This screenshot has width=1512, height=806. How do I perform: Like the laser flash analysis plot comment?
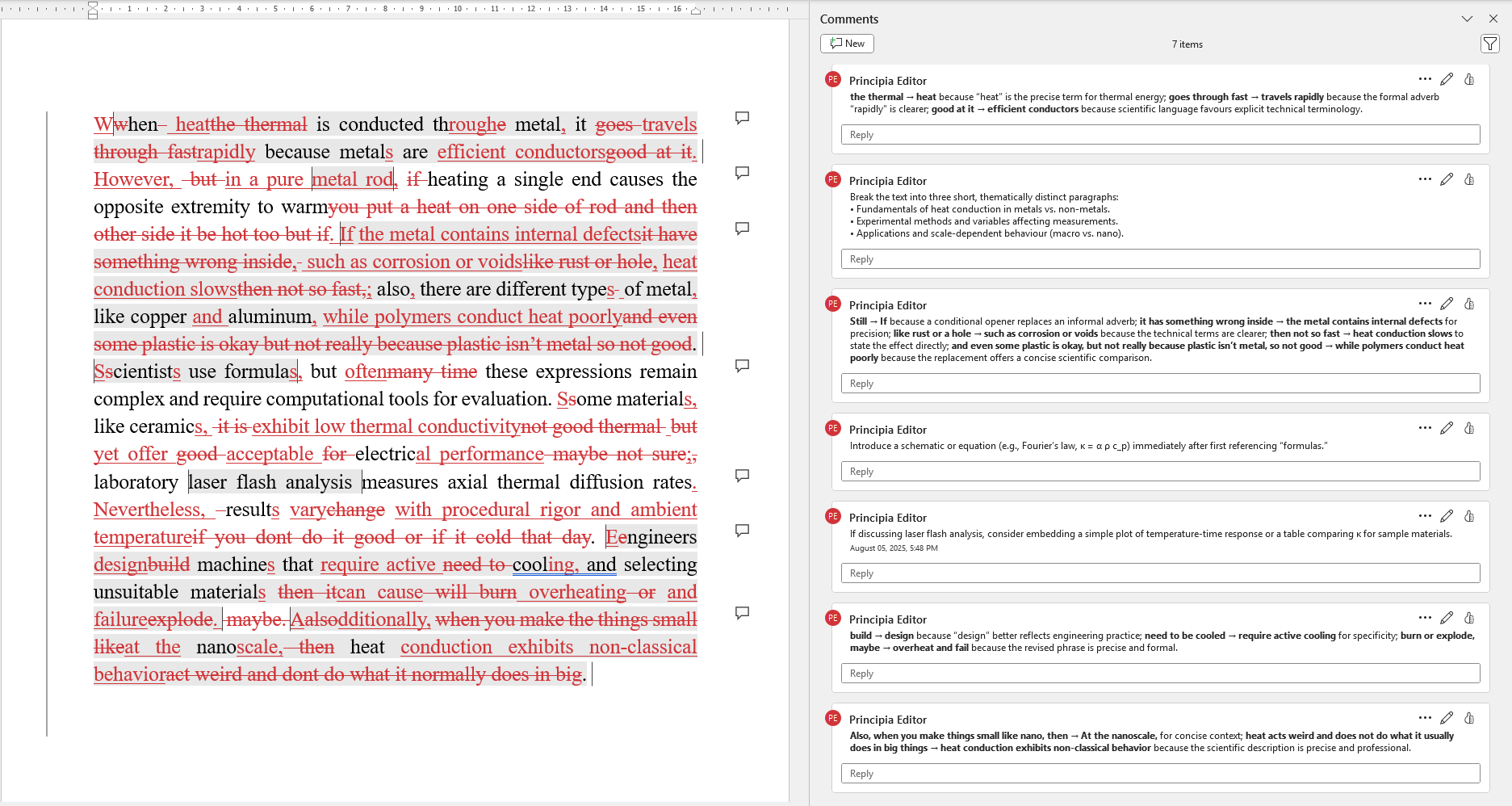pyautogui.click(x=1469, y=516)
